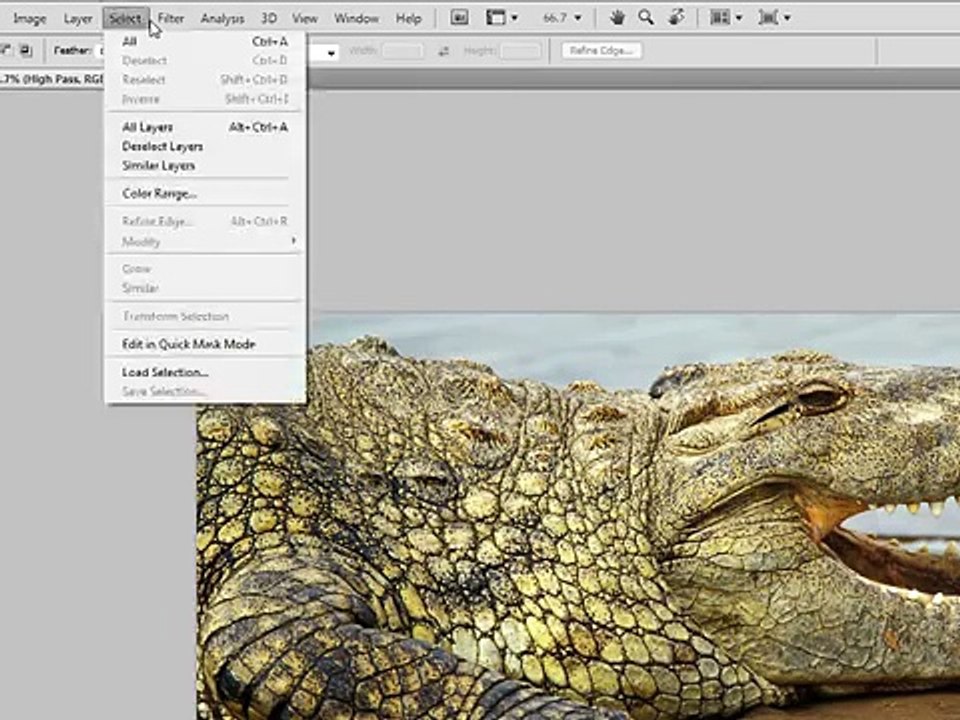This screenshot has width=960, height=720.
Task: Select the Rotate View tool icon
Action: point(676,18)
